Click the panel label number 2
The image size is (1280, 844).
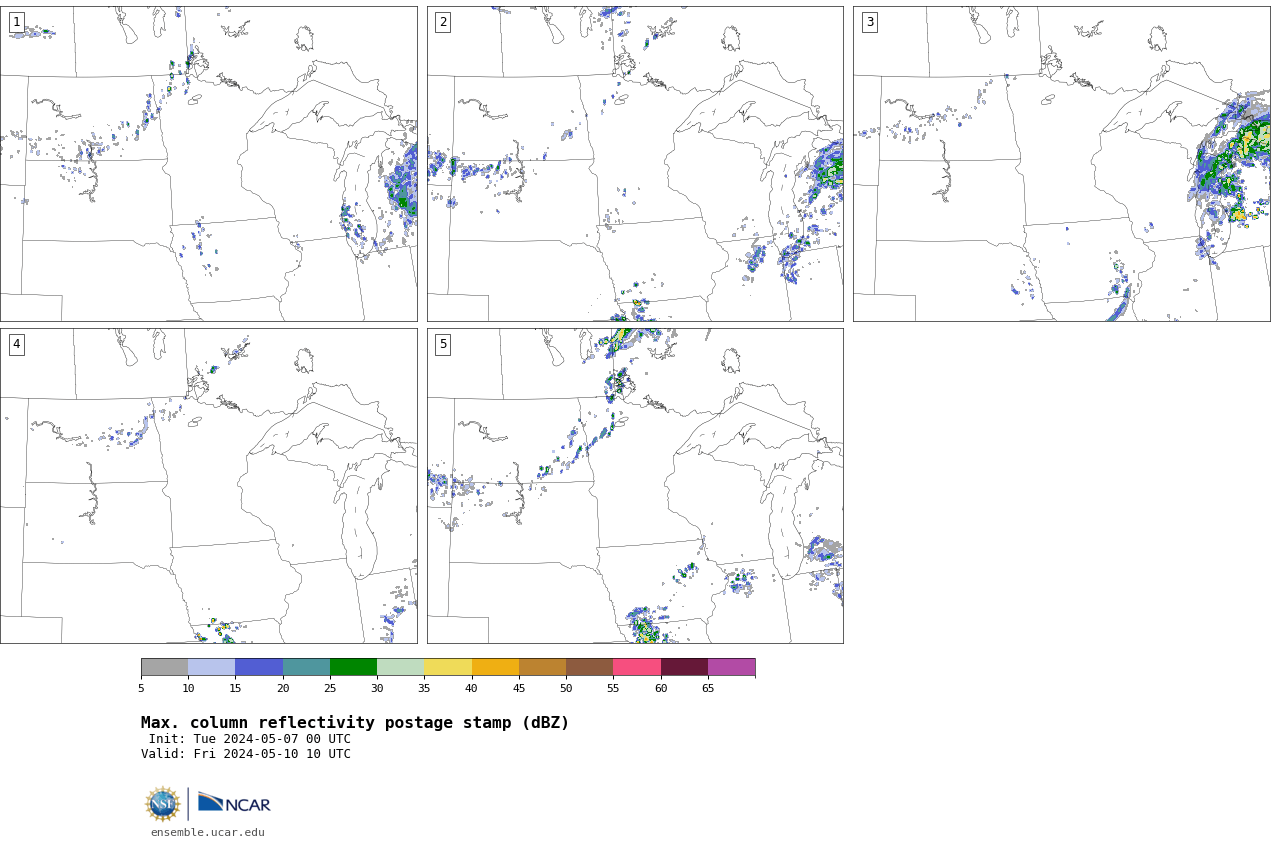click(443, 22)
